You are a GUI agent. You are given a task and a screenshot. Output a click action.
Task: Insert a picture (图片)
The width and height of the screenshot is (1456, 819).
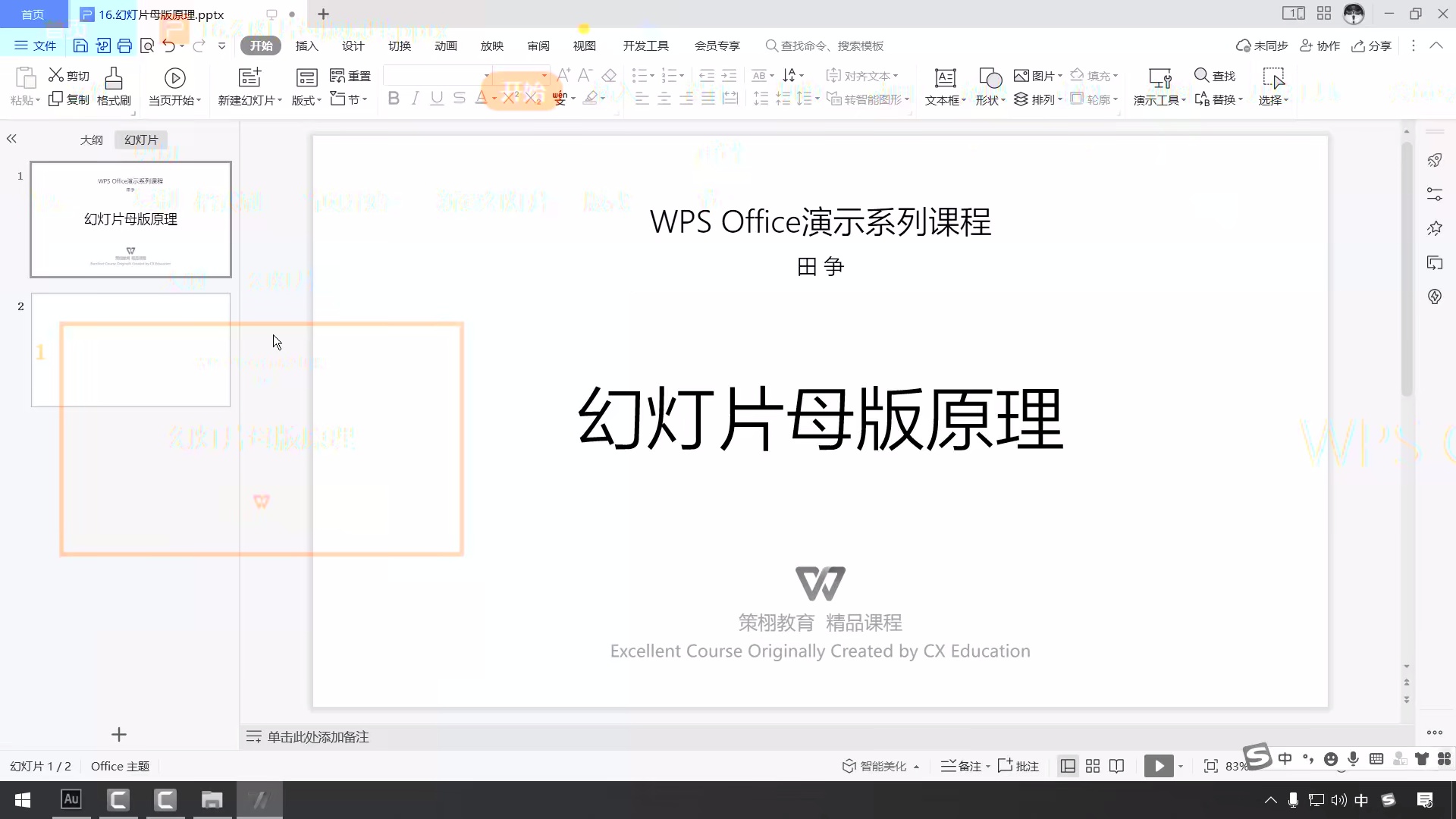click(1037, 75)
